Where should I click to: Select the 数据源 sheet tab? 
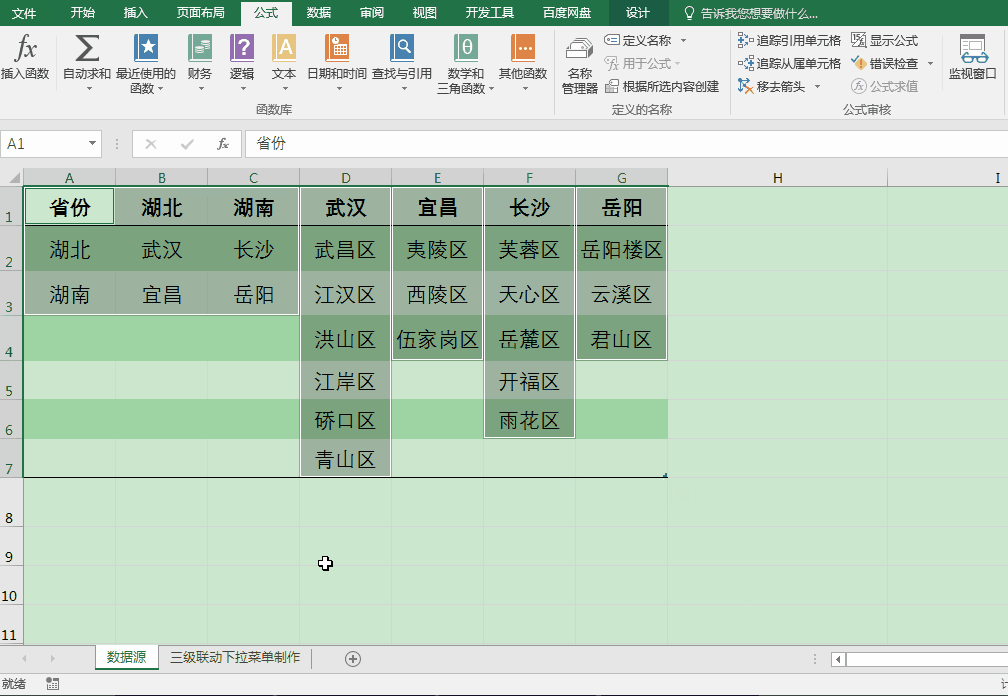coord(127,657)
